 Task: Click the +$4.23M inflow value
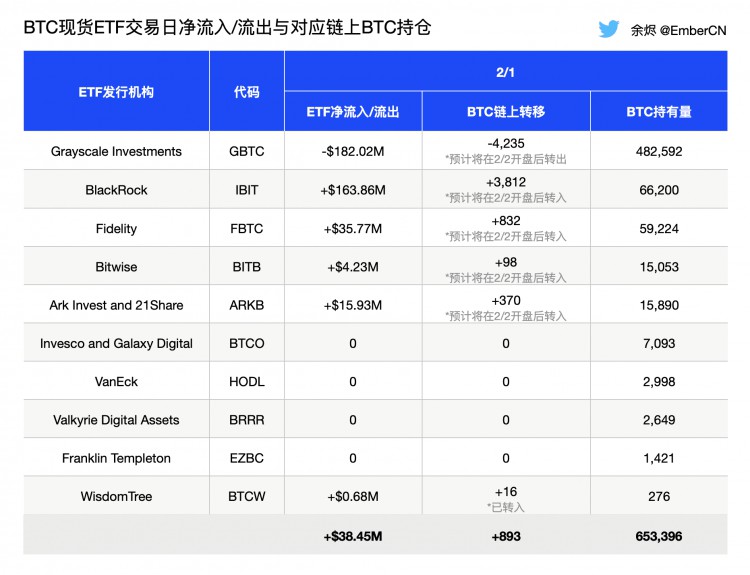tap(353, 267)
